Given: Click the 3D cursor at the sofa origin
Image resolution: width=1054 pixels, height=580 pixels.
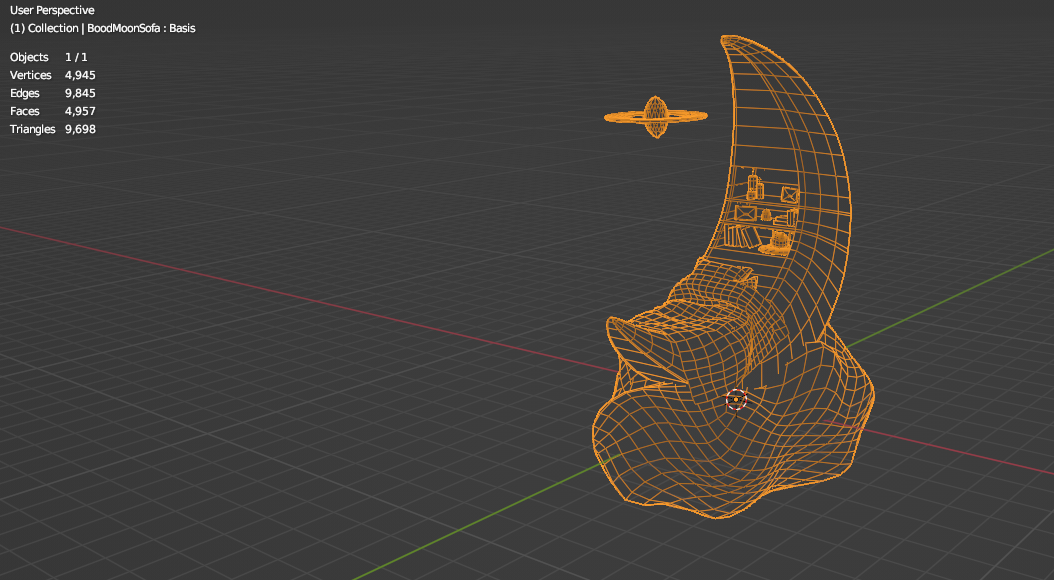Looking at the screenshot, I should (x=737, y=400).
